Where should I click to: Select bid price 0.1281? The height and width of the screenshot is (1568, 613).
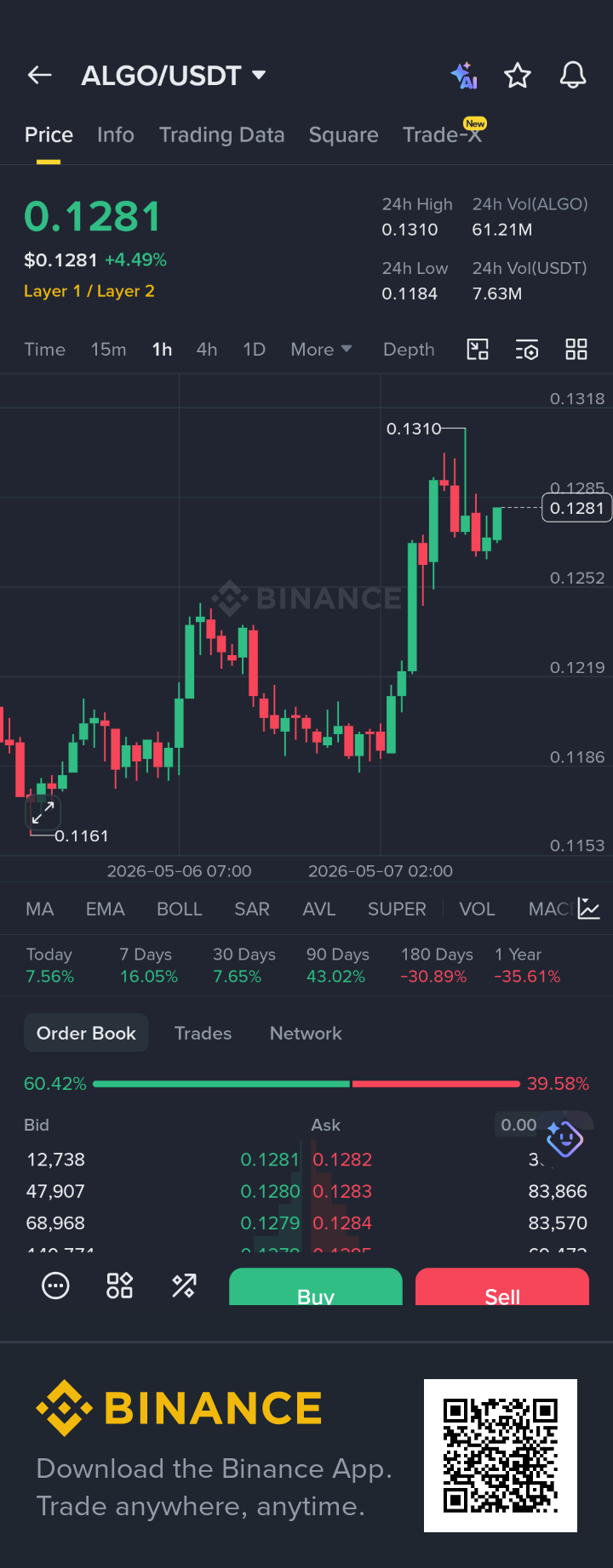tap(270, 1160)
